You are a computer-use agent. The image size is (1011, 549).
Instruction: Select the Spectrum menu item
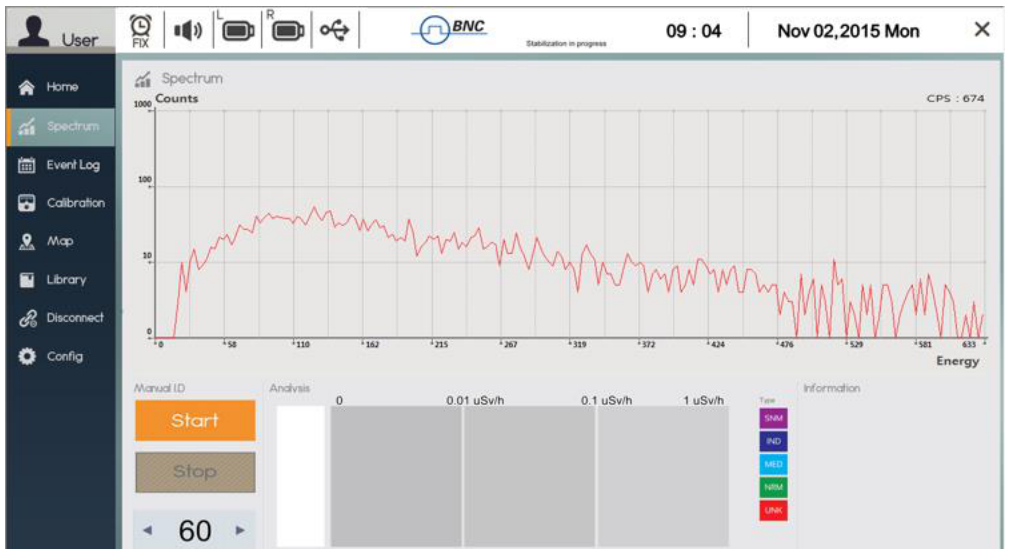point(61,126)
